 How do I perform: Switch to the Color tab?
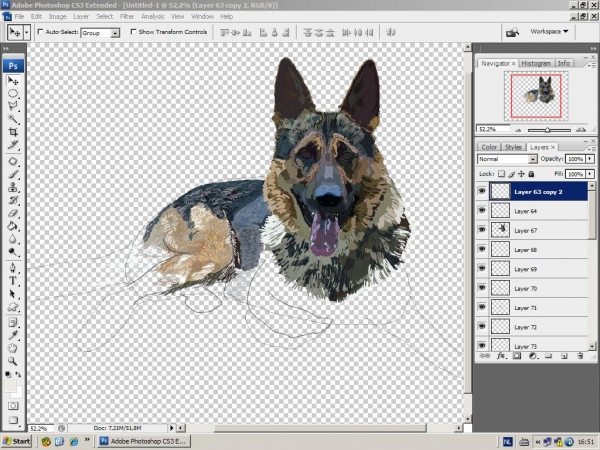pyautogui.click(x=489, y=147)
